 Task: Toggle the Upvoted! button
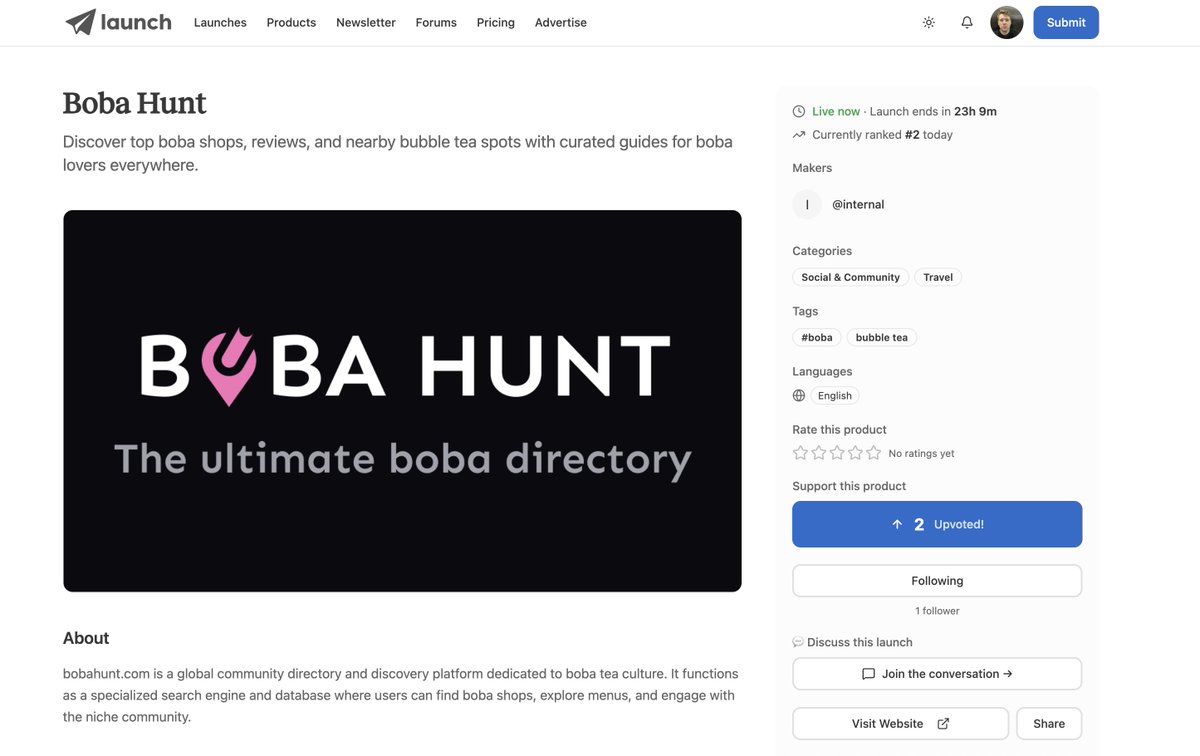click(x=937, y=524)
